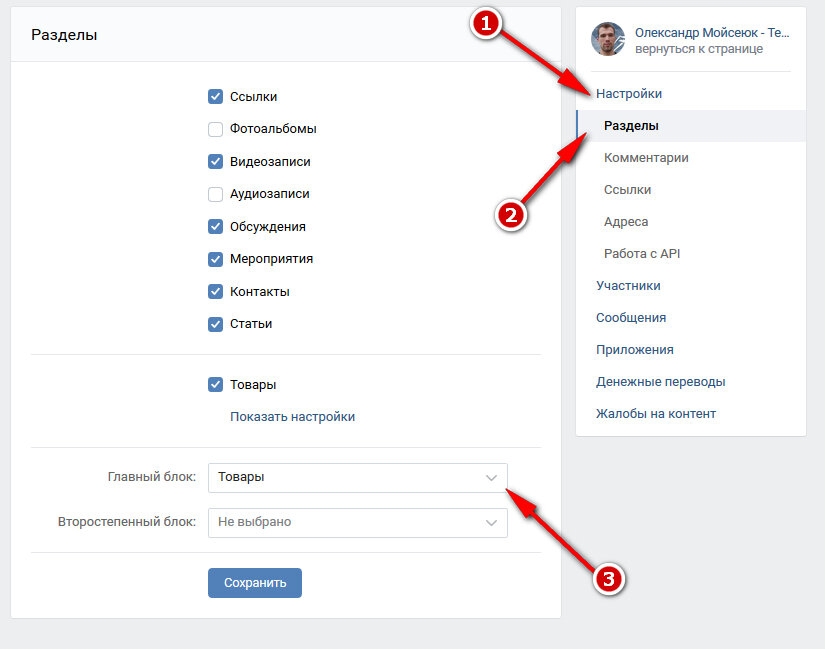
Task: Disable the Статьи checkbox
Action: [215, 324]
